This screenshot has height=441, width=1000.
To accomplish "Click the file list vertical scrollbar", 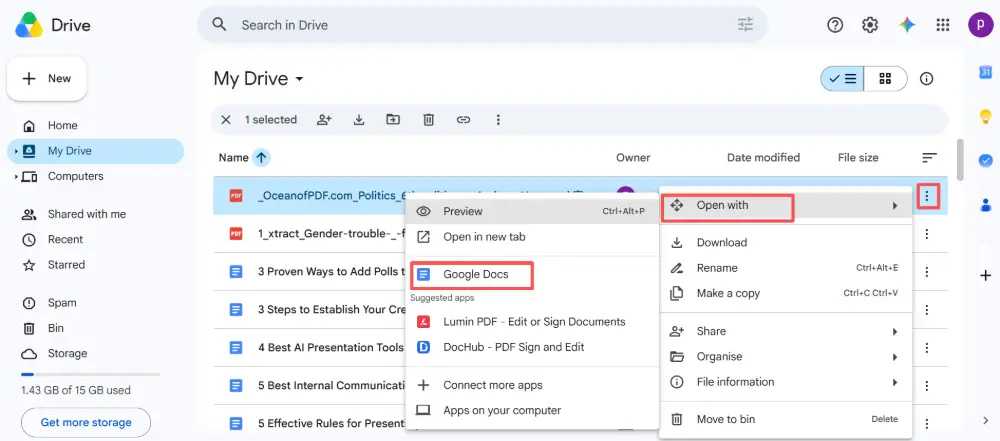I will click(x=960, y=160).
